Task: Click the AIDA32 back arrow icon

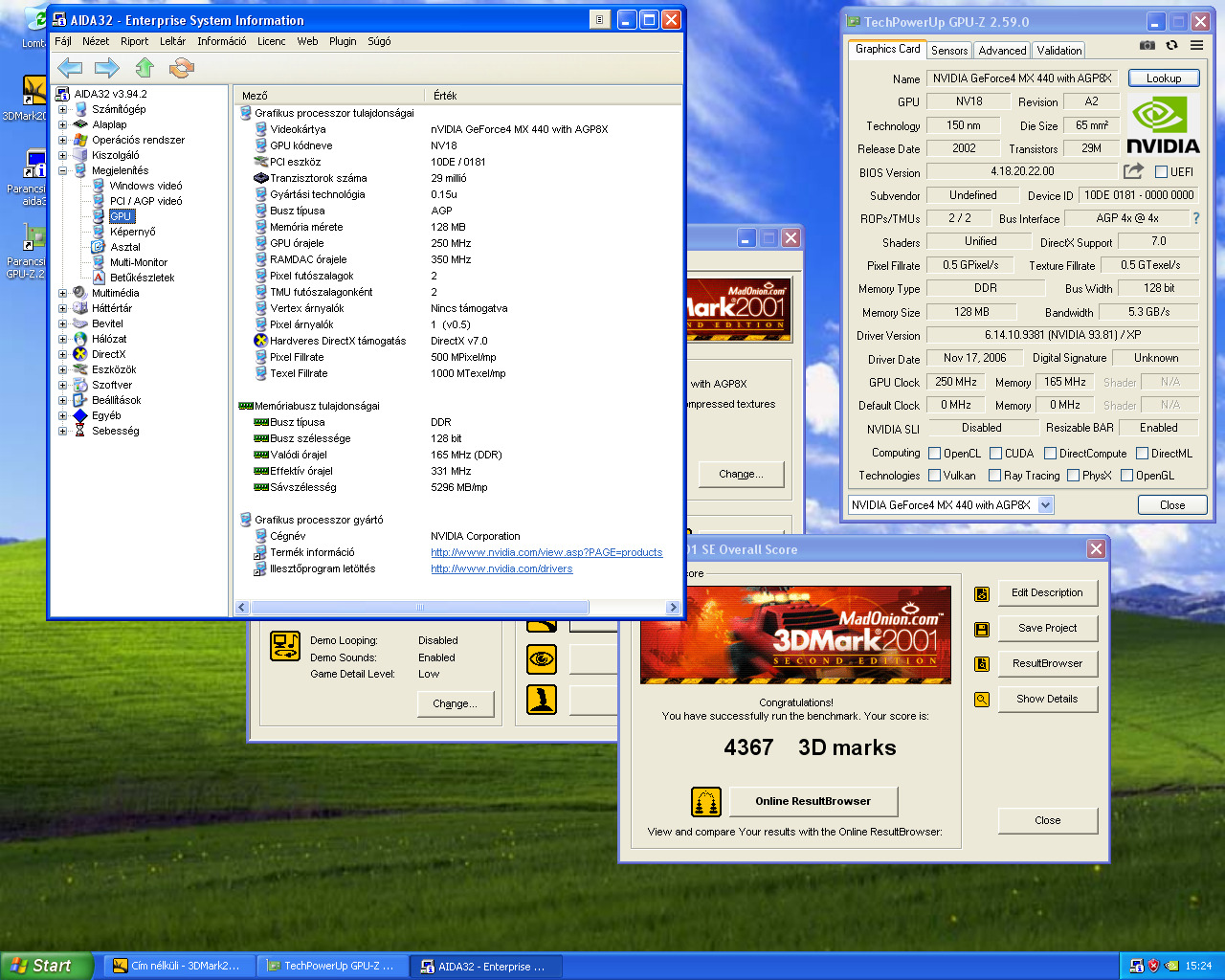Action: pos(70,67)
